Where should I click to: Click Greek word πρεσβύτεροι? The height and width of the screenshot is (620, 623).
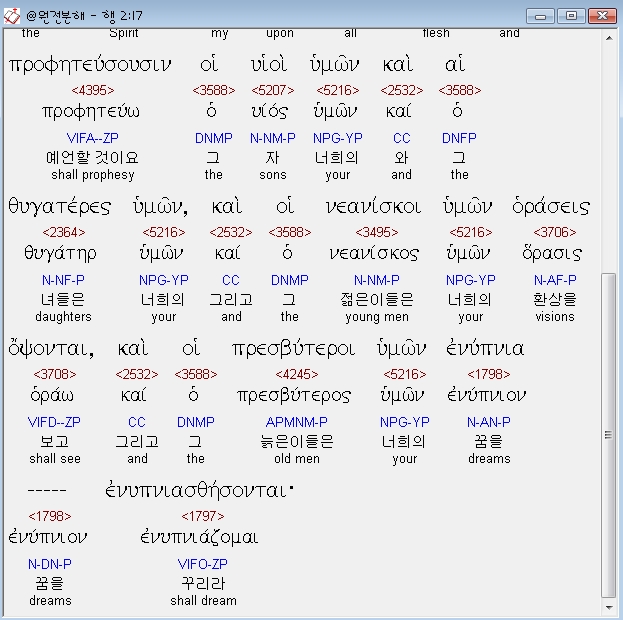(294, 349)
